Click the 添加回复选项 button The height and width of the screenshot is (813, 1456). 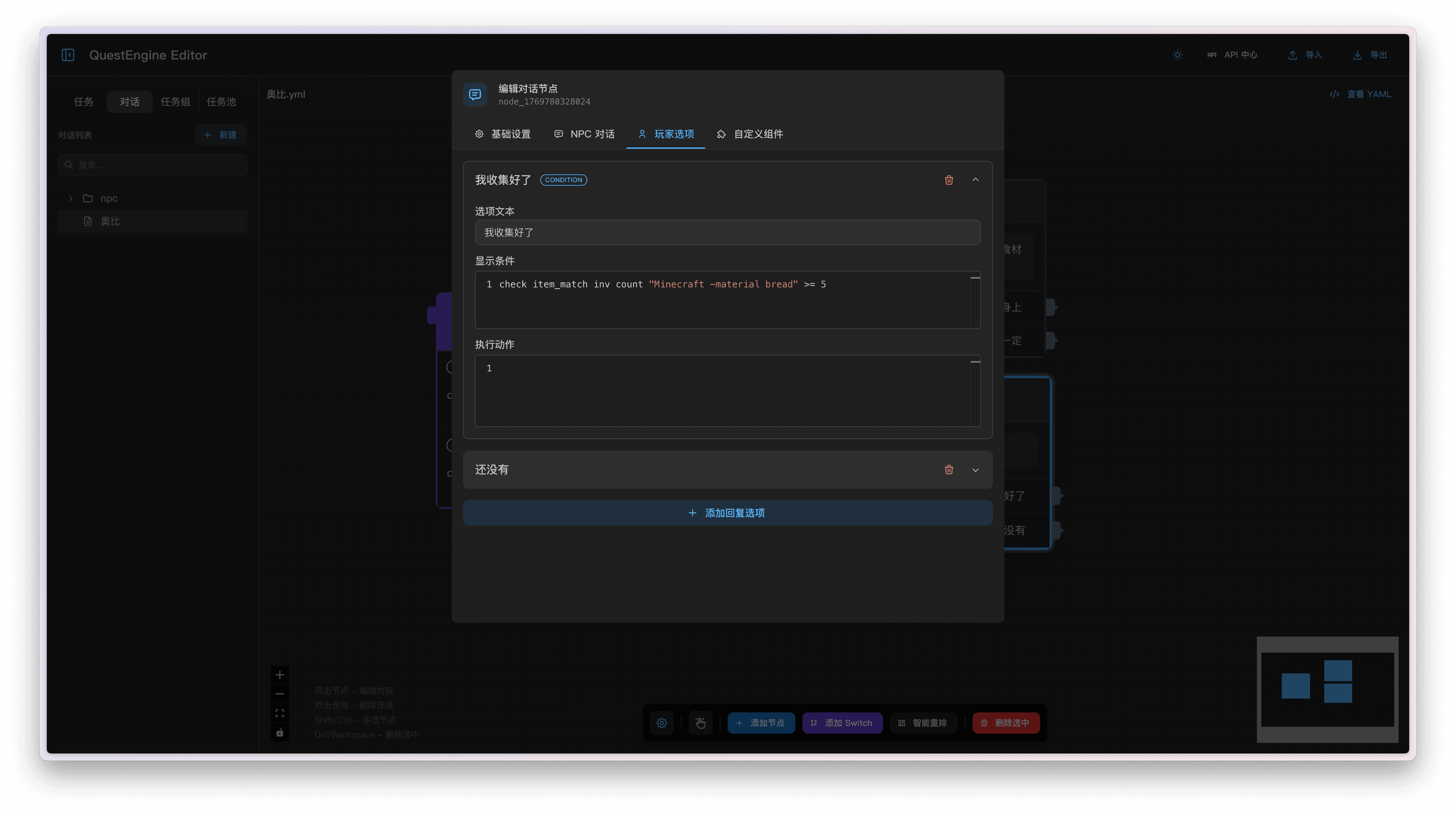[727, 513]
